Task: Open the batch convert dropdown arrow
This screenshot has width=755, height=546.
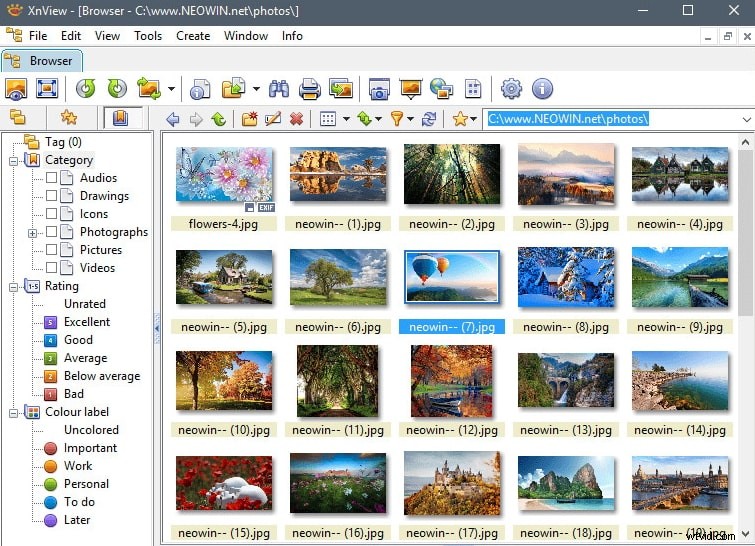Action: 171,89
